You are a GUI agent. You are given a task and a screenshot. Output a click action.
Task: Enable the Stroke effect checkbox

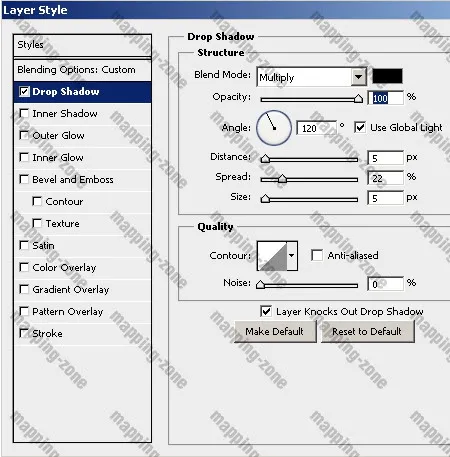point(24,333)
